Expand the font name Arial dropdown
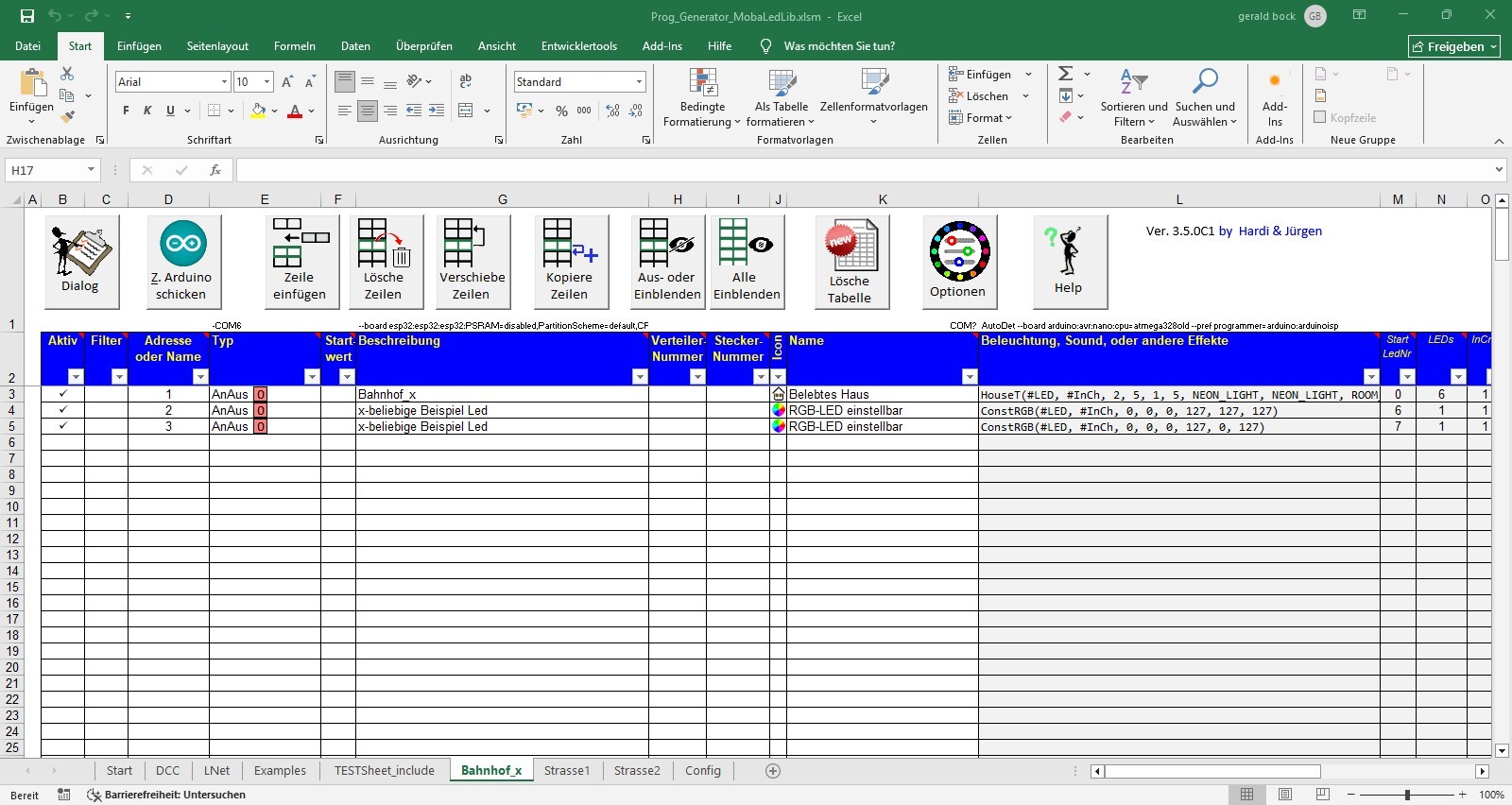The image size is (1512, 805). pos(224,82)
